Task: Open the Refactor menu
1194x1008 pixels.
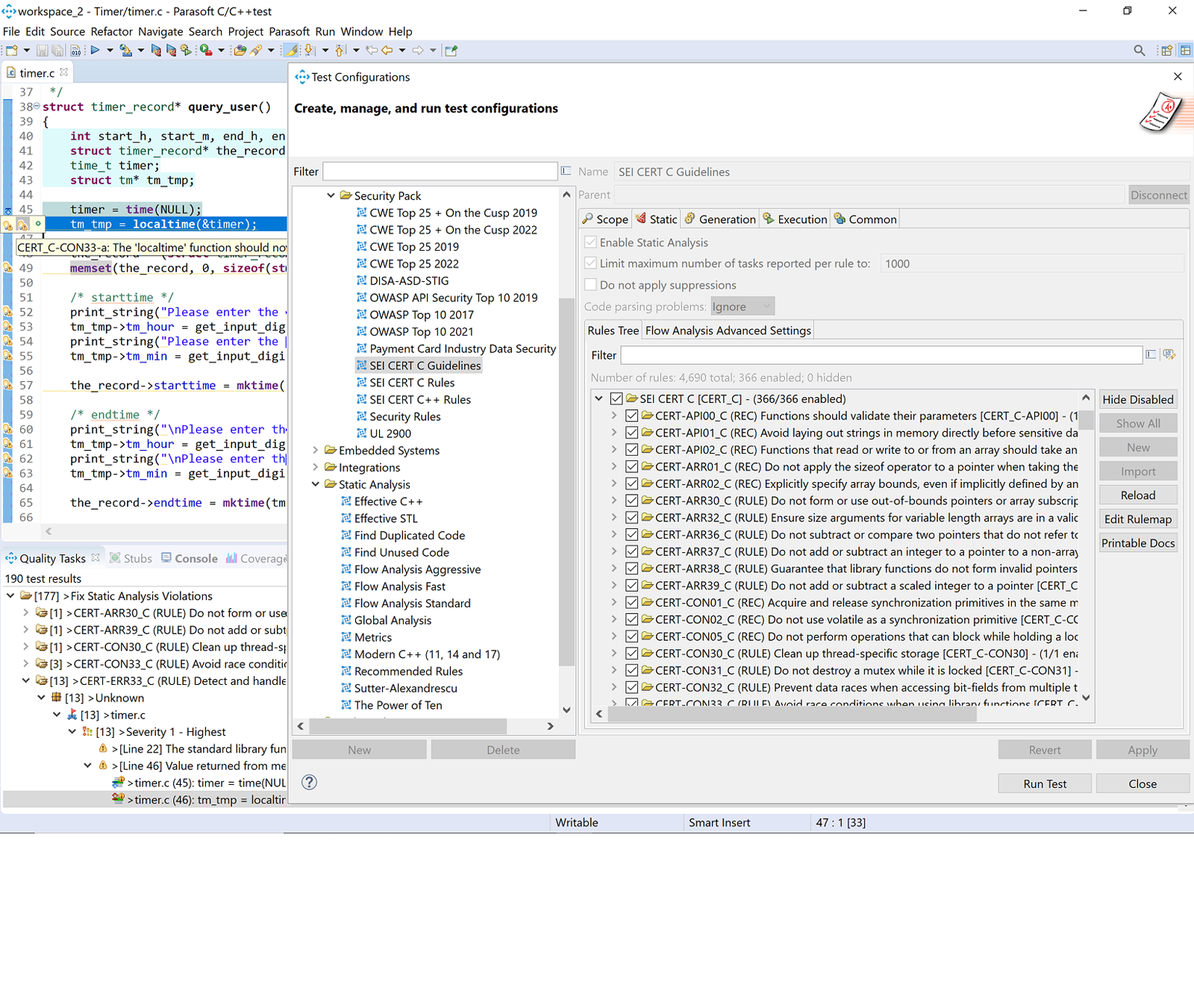Action: pos(111,31)
